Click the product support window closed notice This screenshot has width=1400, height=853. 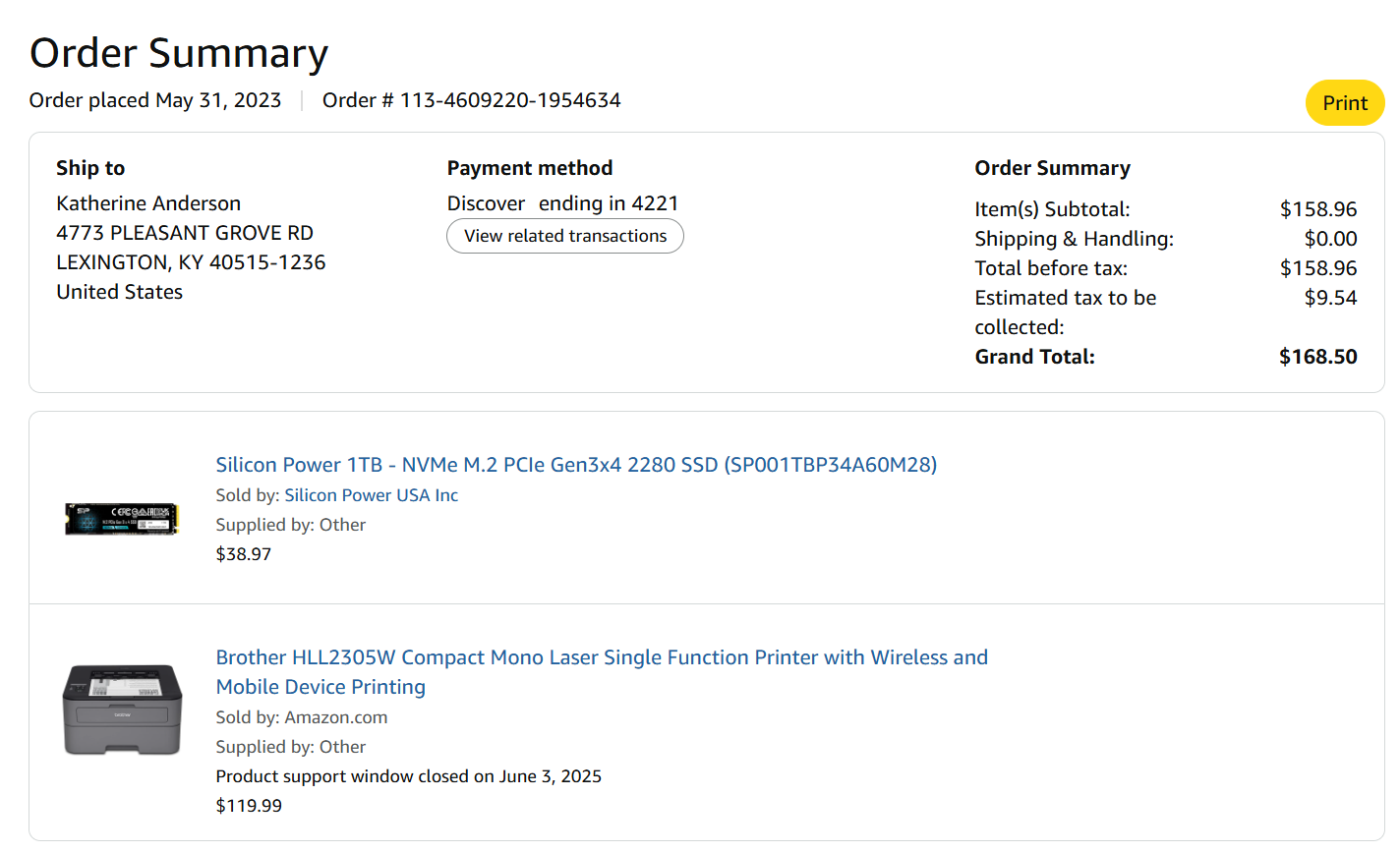[408, 776]
